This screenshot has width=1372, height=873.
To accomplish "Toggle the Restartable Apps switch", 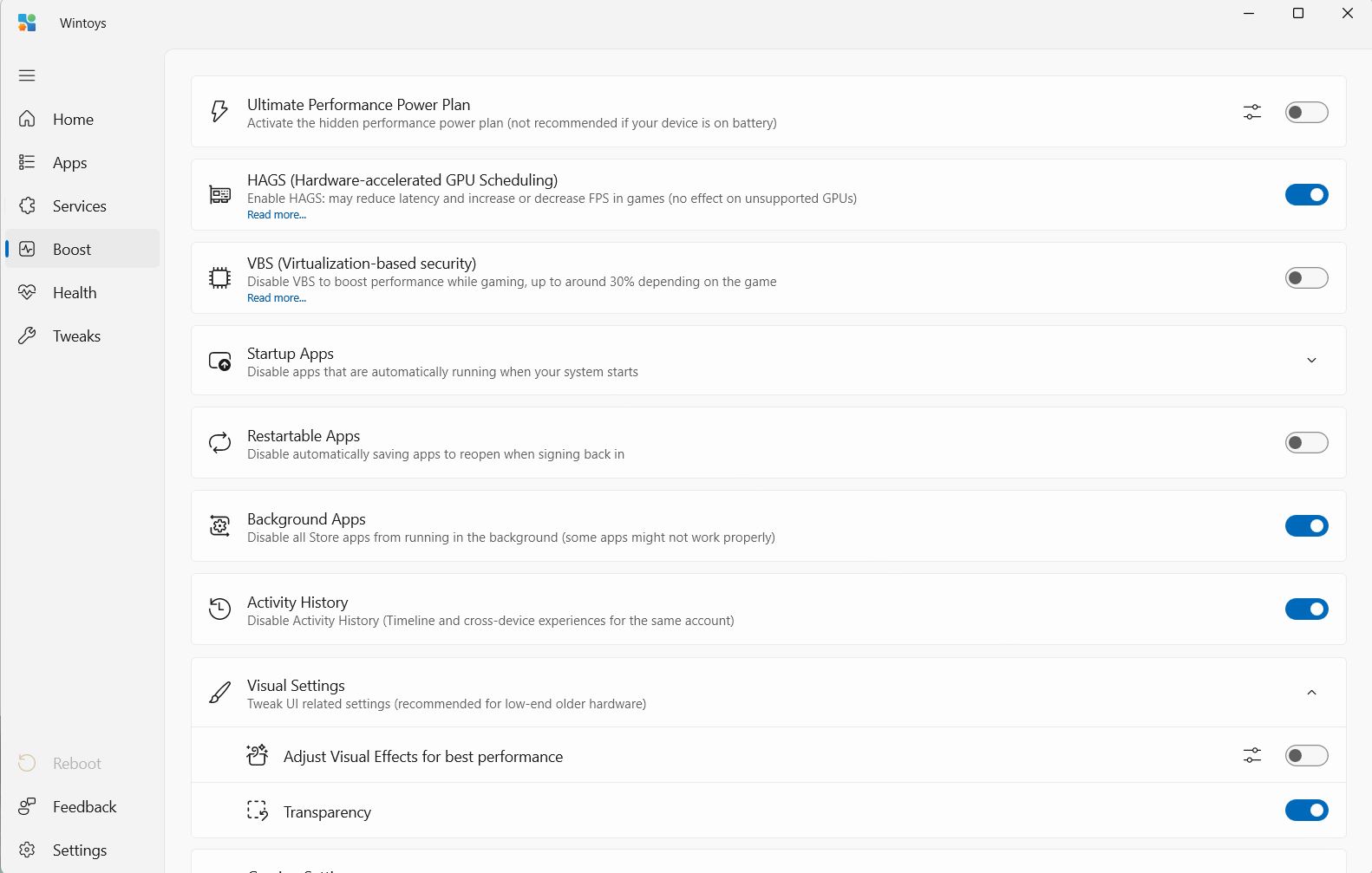I will click(1306, 443).
